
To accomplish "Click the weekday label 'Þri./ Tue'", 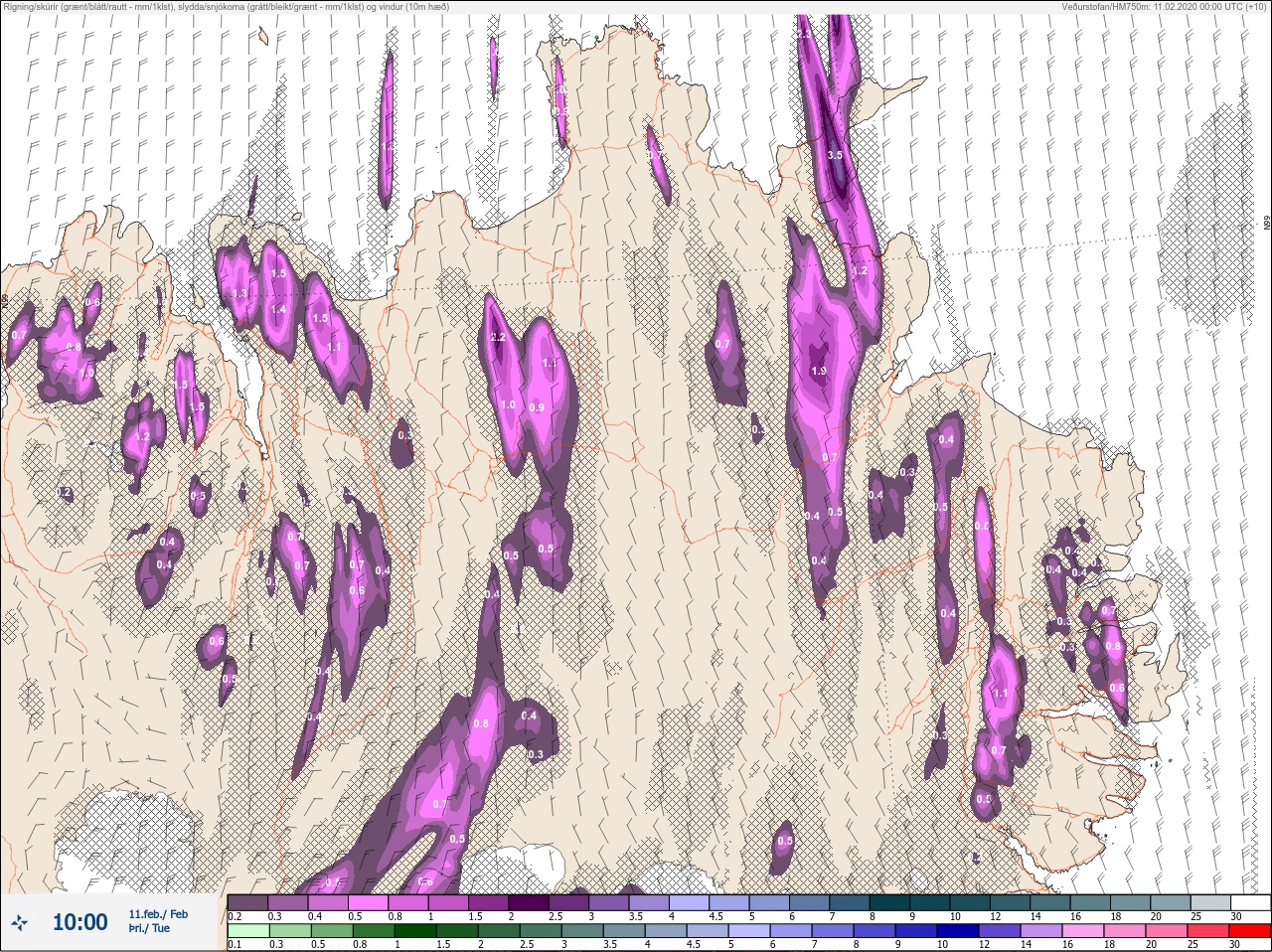I will 149,928.
